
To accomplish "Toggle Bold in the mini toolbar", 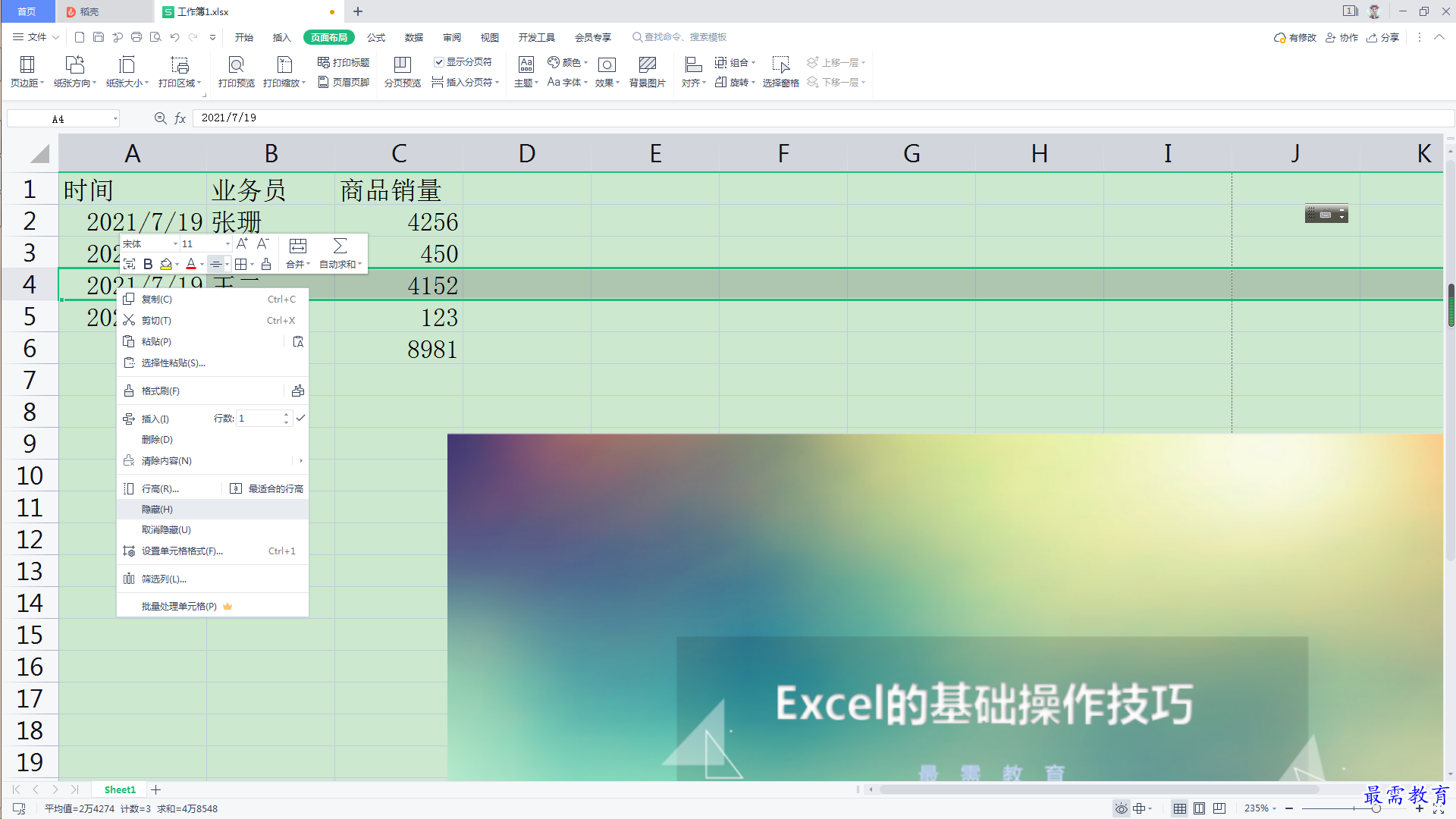I will click(148, 264).
